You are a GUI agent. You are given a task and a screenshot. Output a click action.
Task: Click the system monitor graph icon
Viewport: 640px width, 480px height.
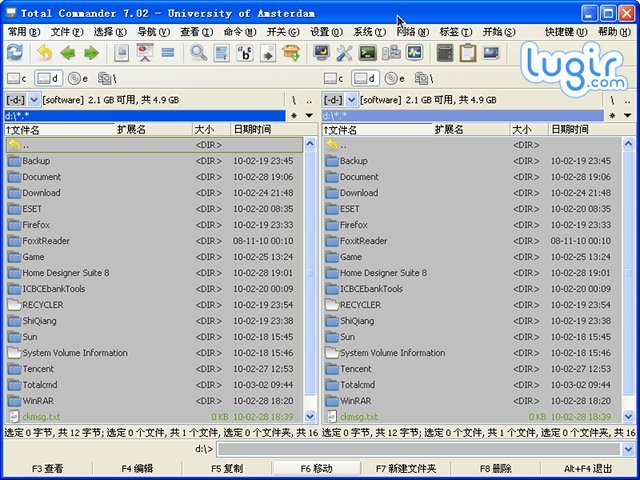[x=414, y=53]
